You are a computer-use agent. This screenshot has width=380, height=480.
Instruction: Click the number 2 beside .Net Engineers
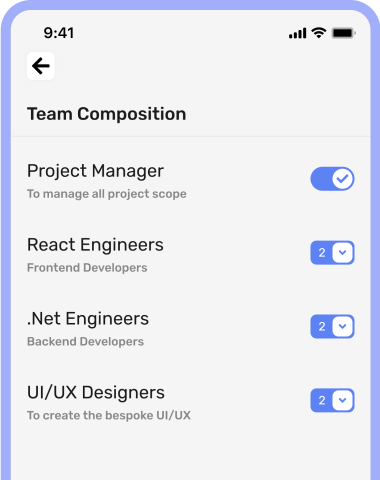pos(322,326)
